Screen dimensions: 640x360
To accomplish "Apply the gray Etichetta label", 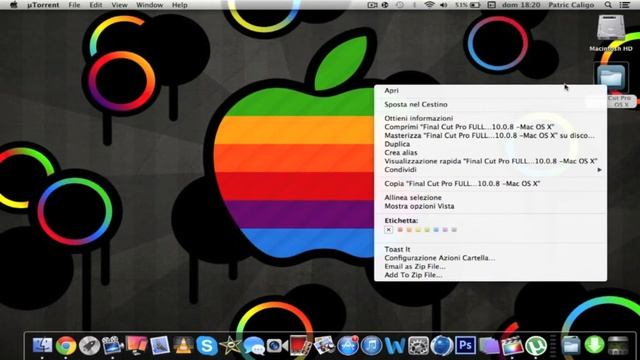I will click(454, 230).
